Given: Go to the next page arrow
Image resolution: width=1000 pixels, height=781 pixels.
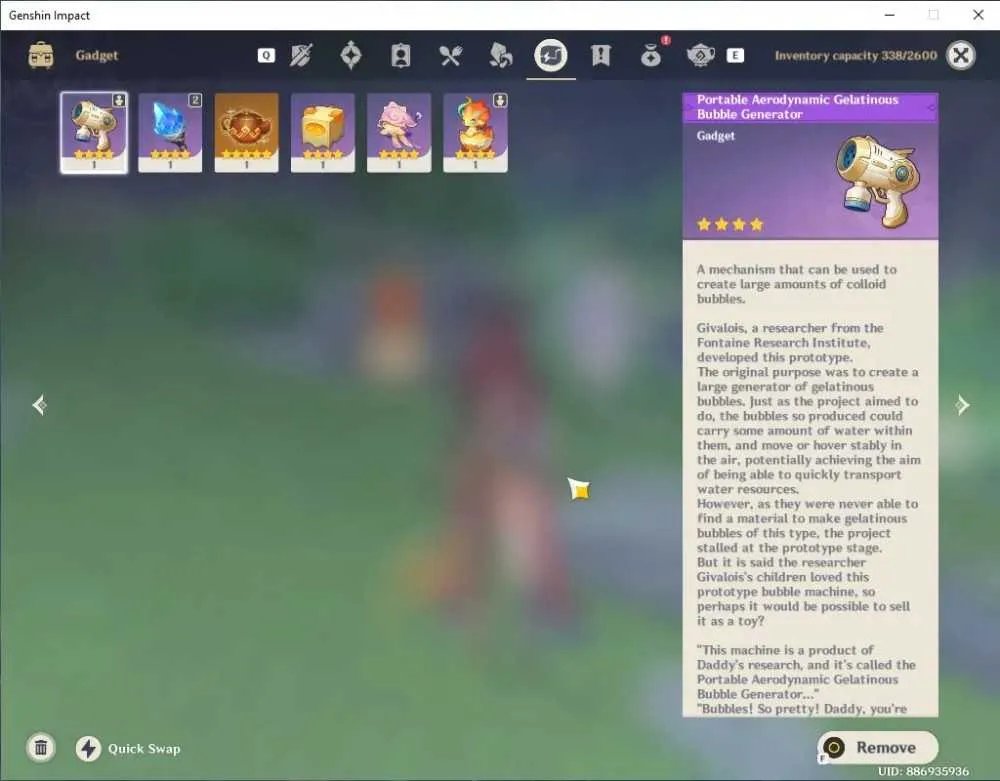Looking at the screenshot, I should (962, 405).
